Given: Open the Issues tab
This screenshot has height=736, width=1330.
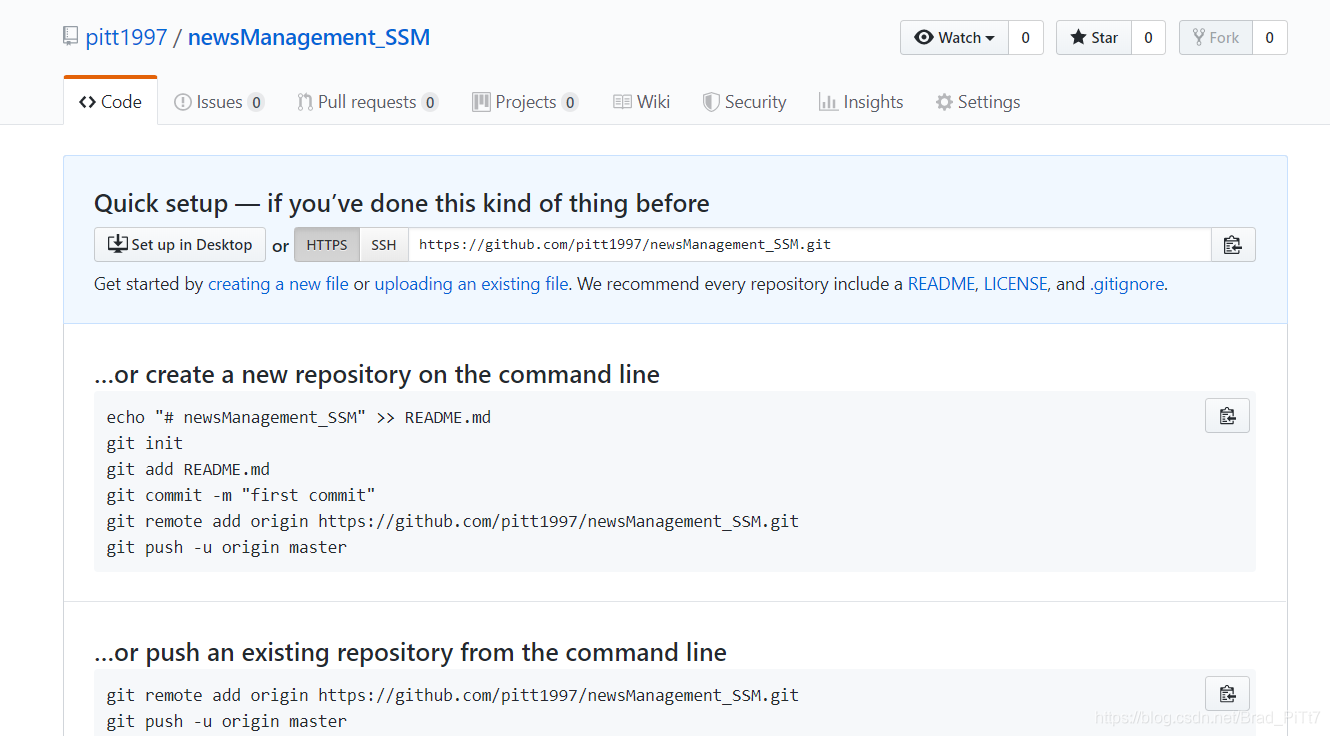Looking at the screenshot, I should [219, 102].
